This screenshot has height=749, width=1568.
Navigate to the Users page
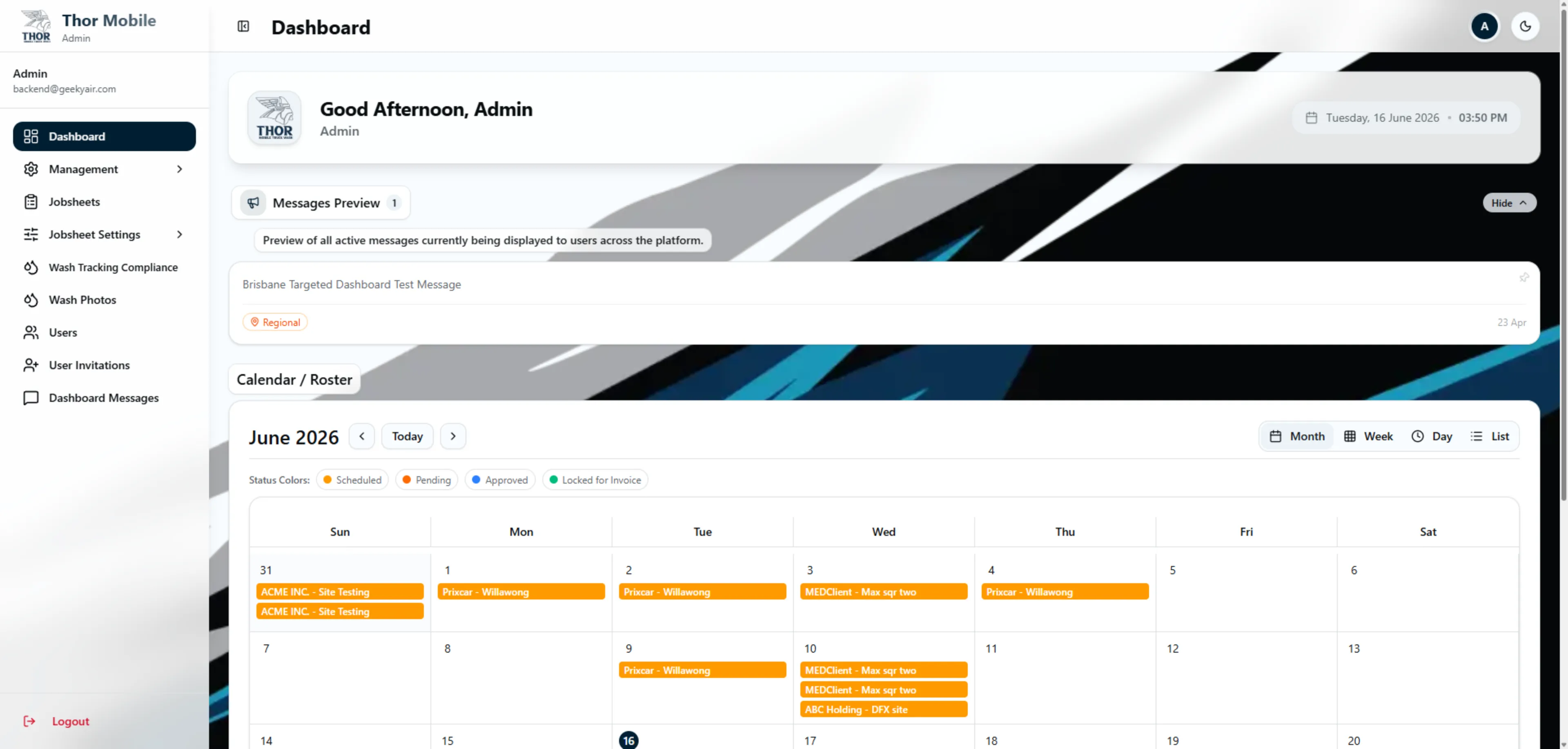click(x=104, y=332)
